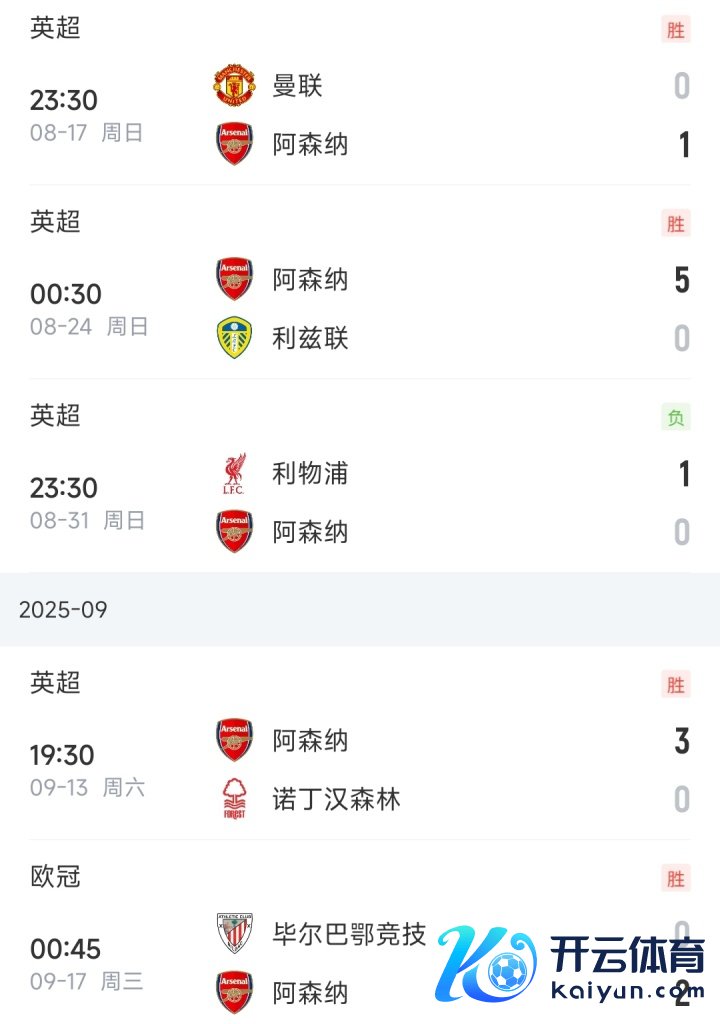The height and width of the screenshot is (1024, 720).
Task: Click Arsenal crest in 09-13 match
Action: (x=234, y=741)
